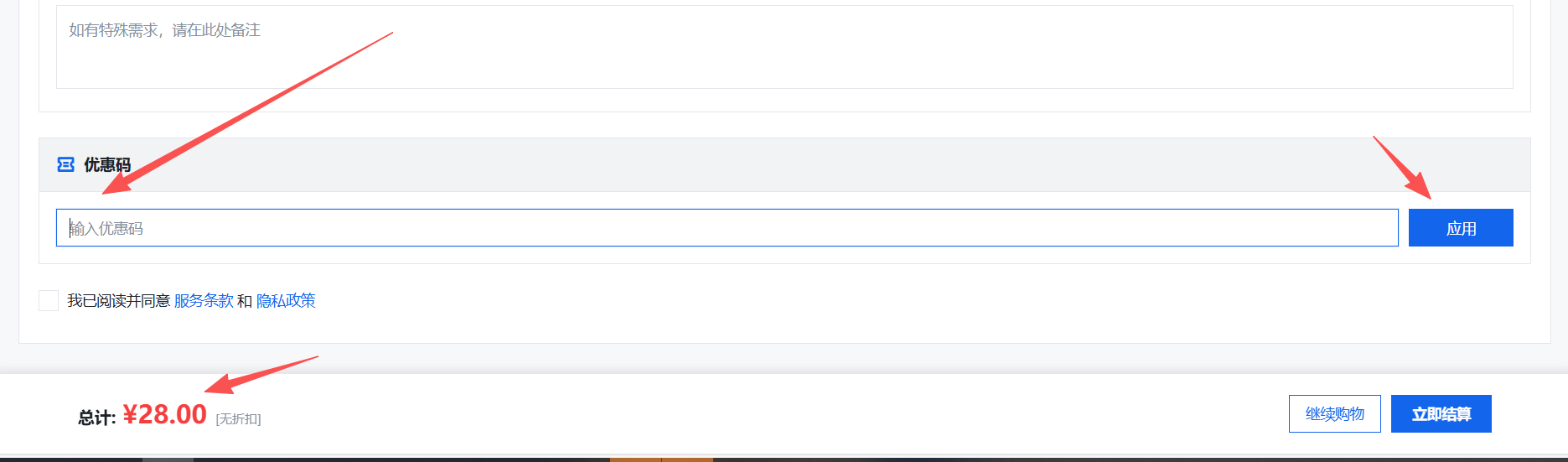Open the 隐私政策 privacy policy link
The height and width of the screenshot is (462, 1568).
286,301
